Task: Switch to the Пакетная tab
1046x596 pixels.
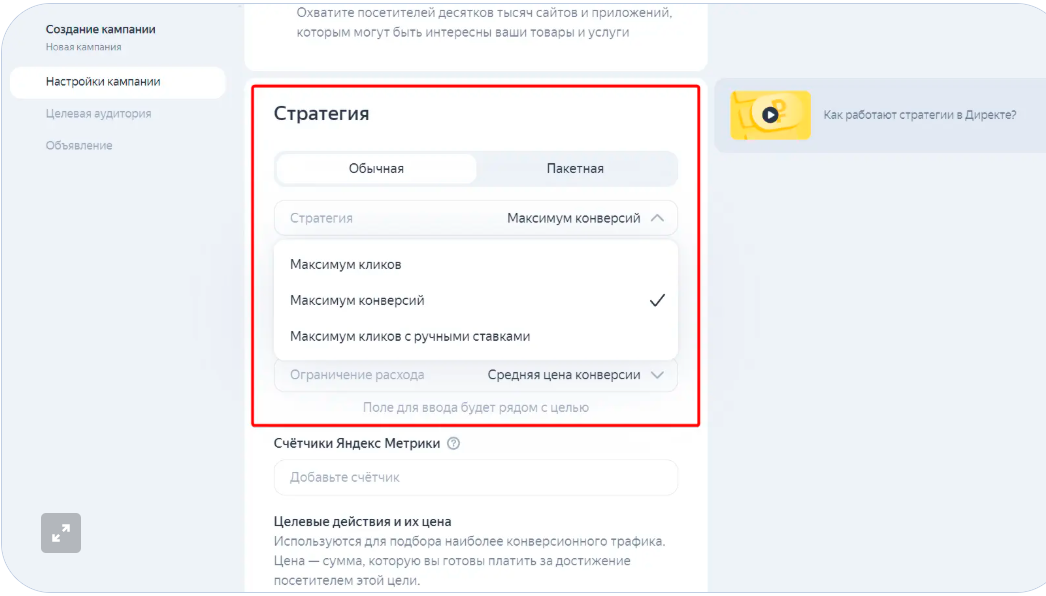Action: pos(577,168)
